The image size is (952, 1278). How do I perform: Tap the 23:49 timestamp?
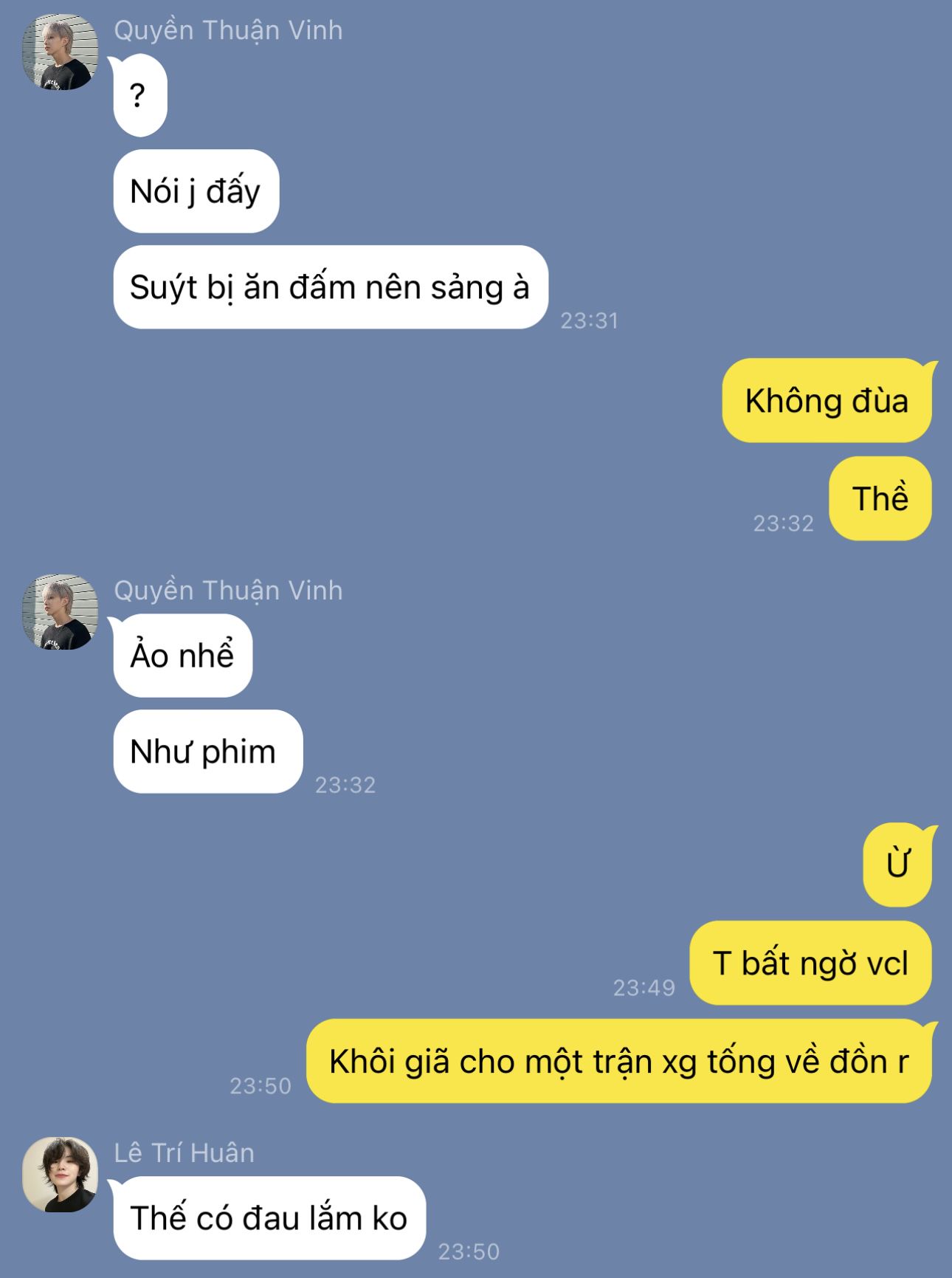click(x=644, y=987)
